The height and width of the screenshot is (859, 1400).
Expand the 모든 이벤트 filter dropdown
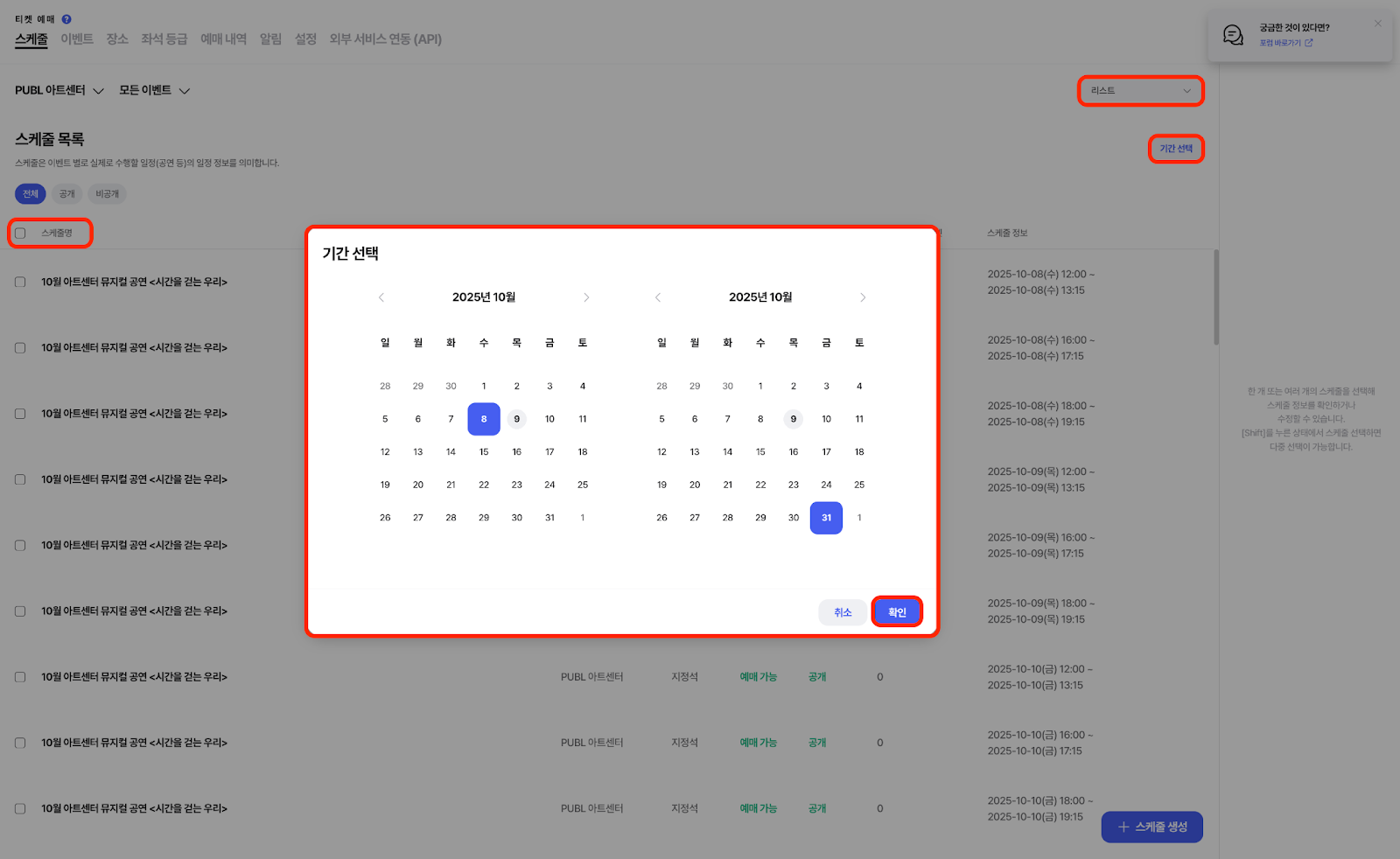tap(154, 90)
